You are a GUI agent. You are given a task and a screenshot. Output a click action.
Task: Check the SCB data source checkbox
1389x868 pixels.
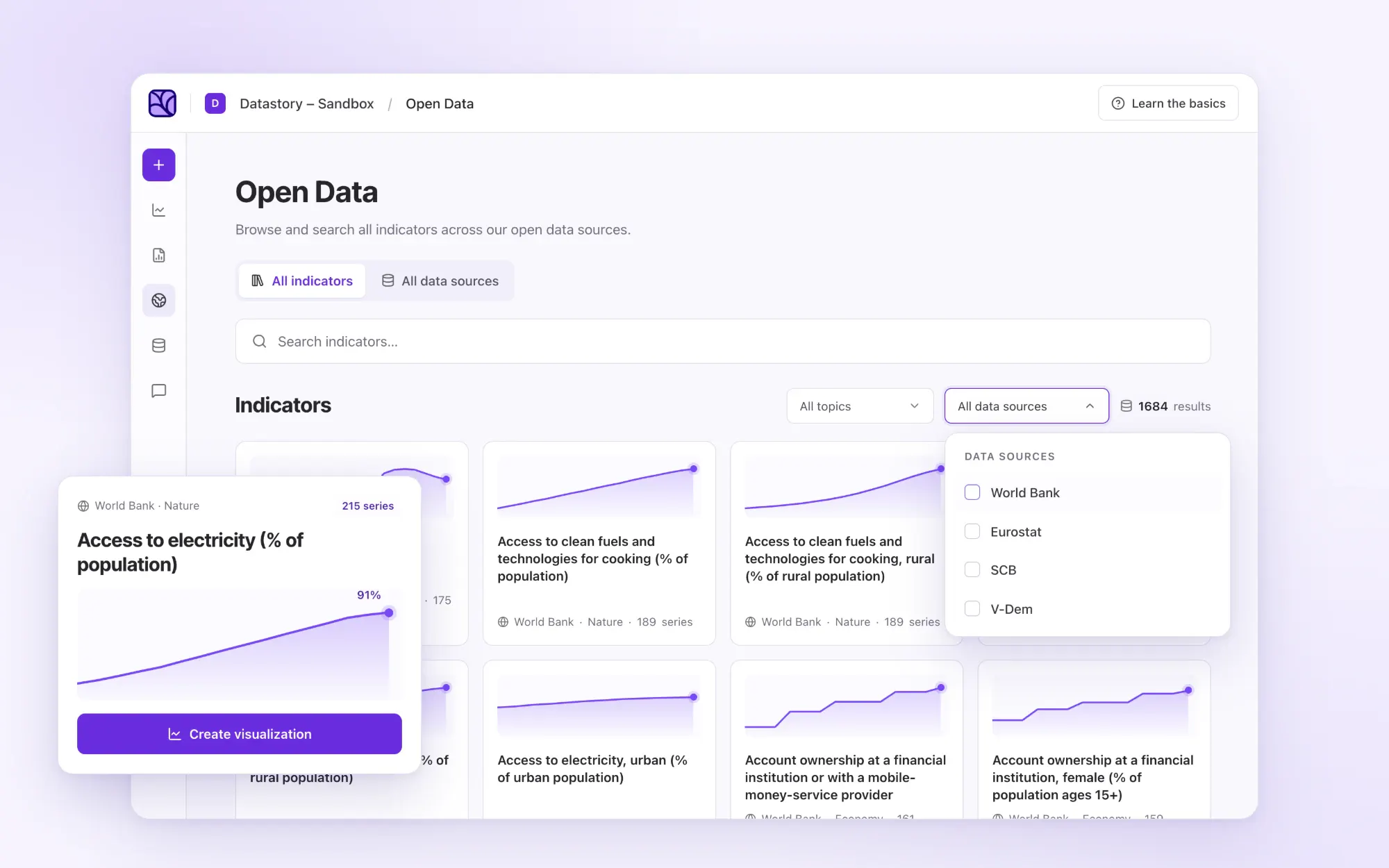[972, 569]
